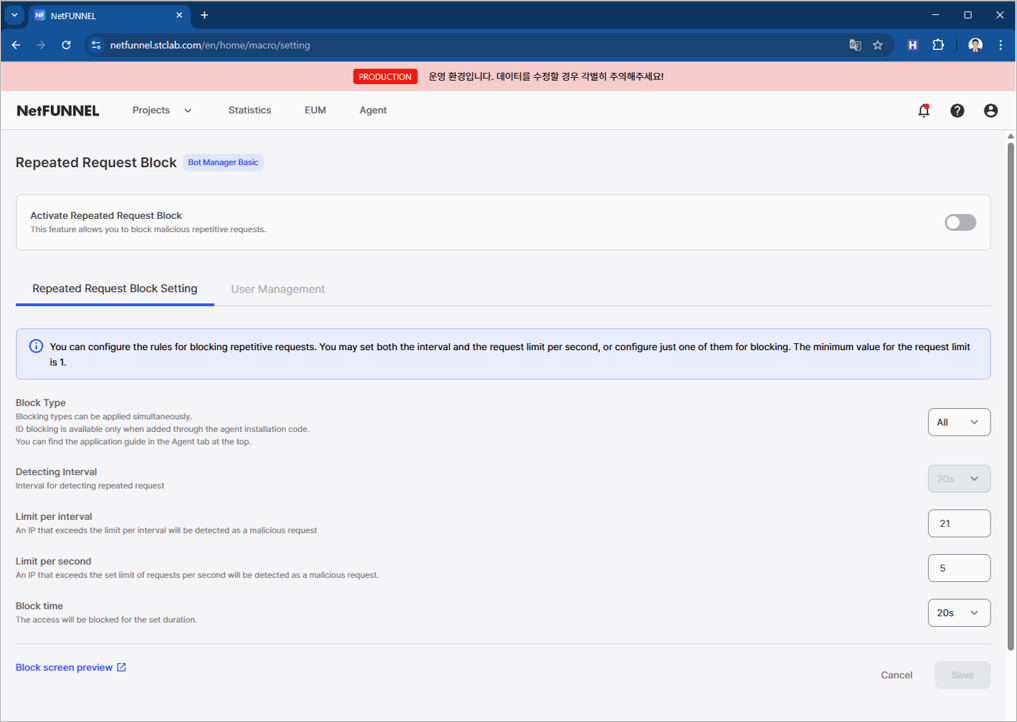
Task: Select Repeated Request Block Setting tab
Action: coord(115,289)
